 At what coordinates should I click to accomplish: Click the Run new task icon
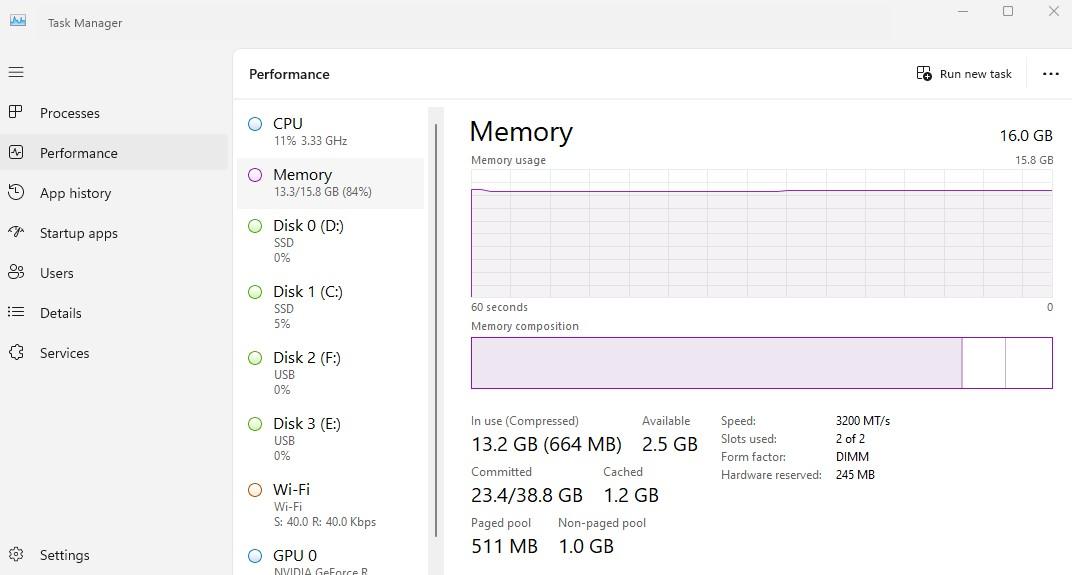924,73
